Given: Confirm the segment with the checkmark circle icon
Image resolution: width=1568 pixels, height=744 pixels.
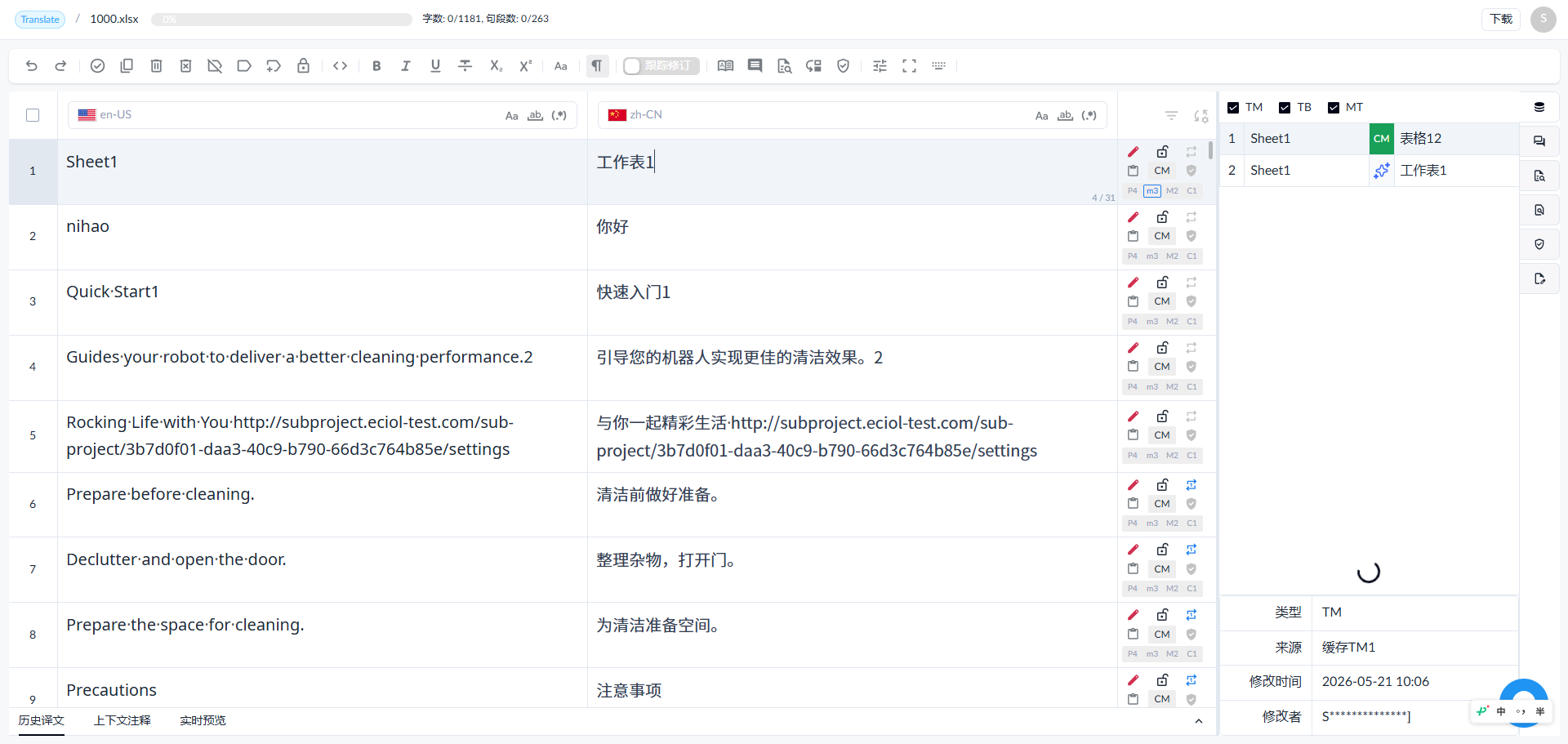Looking at the screenshot, I should [x=97, y=66].
